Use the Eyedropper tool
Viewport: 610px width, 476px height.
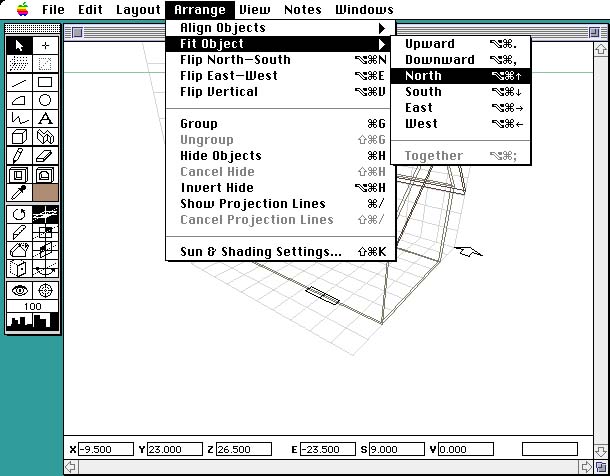(19, 191)
